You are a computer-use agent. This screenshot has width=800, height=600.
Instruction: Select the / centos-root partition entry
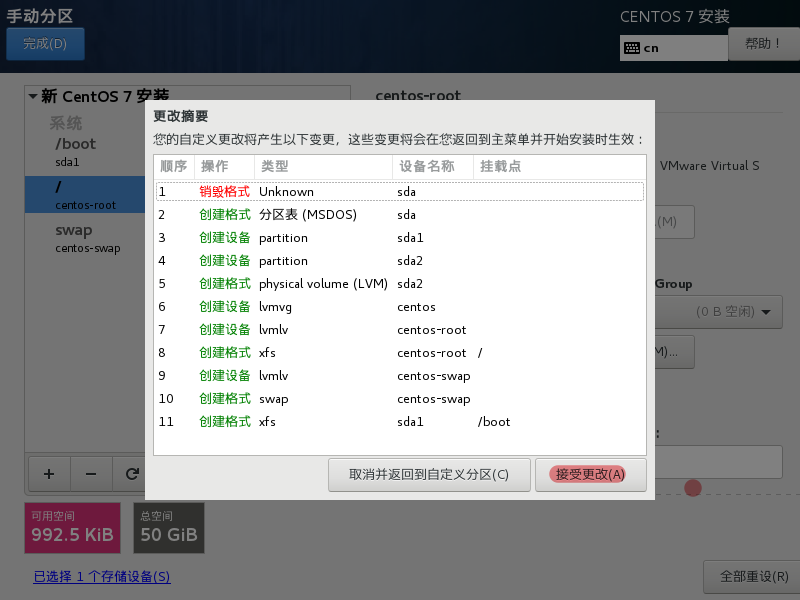[85, 194]
